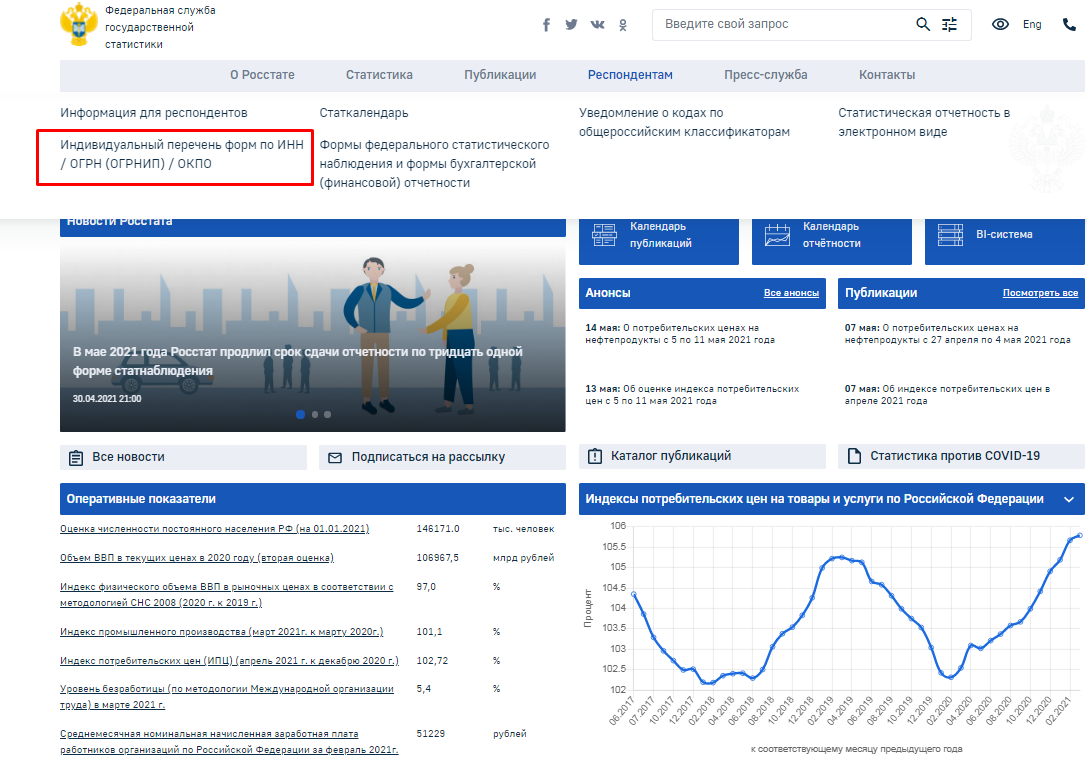Open Rosstat Facebook page icon

point(547,25)
